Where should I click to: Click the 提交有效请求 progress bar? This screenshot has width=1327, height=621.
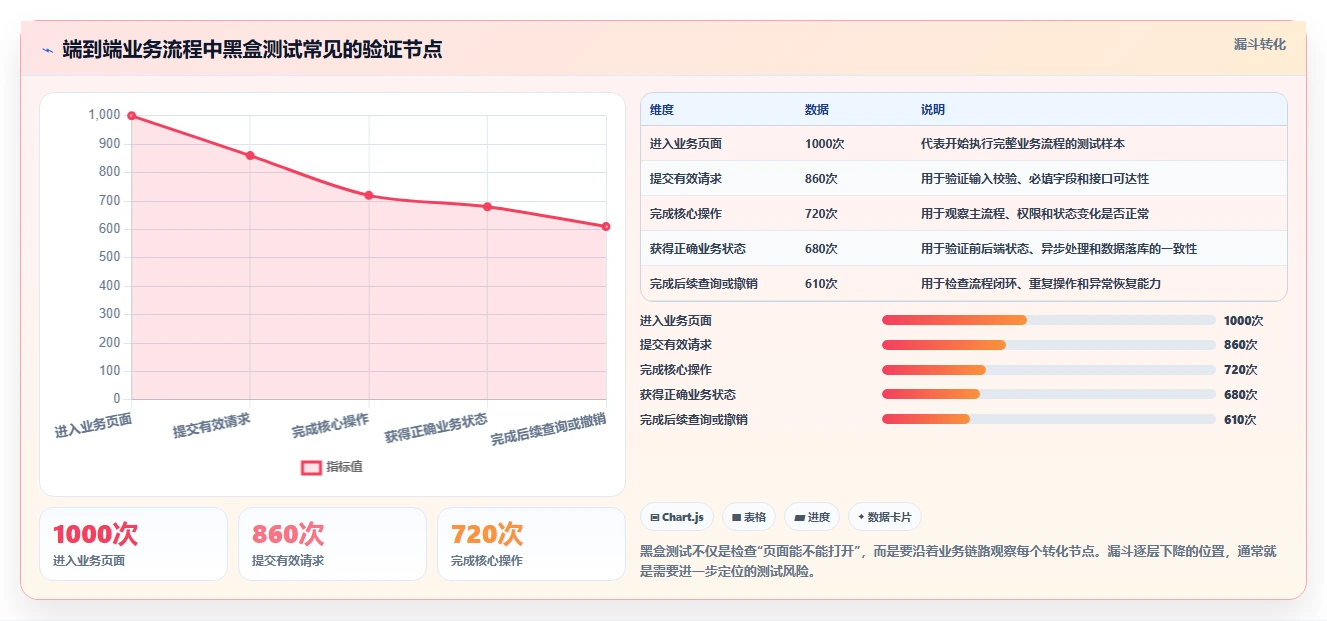(1049, 345)
